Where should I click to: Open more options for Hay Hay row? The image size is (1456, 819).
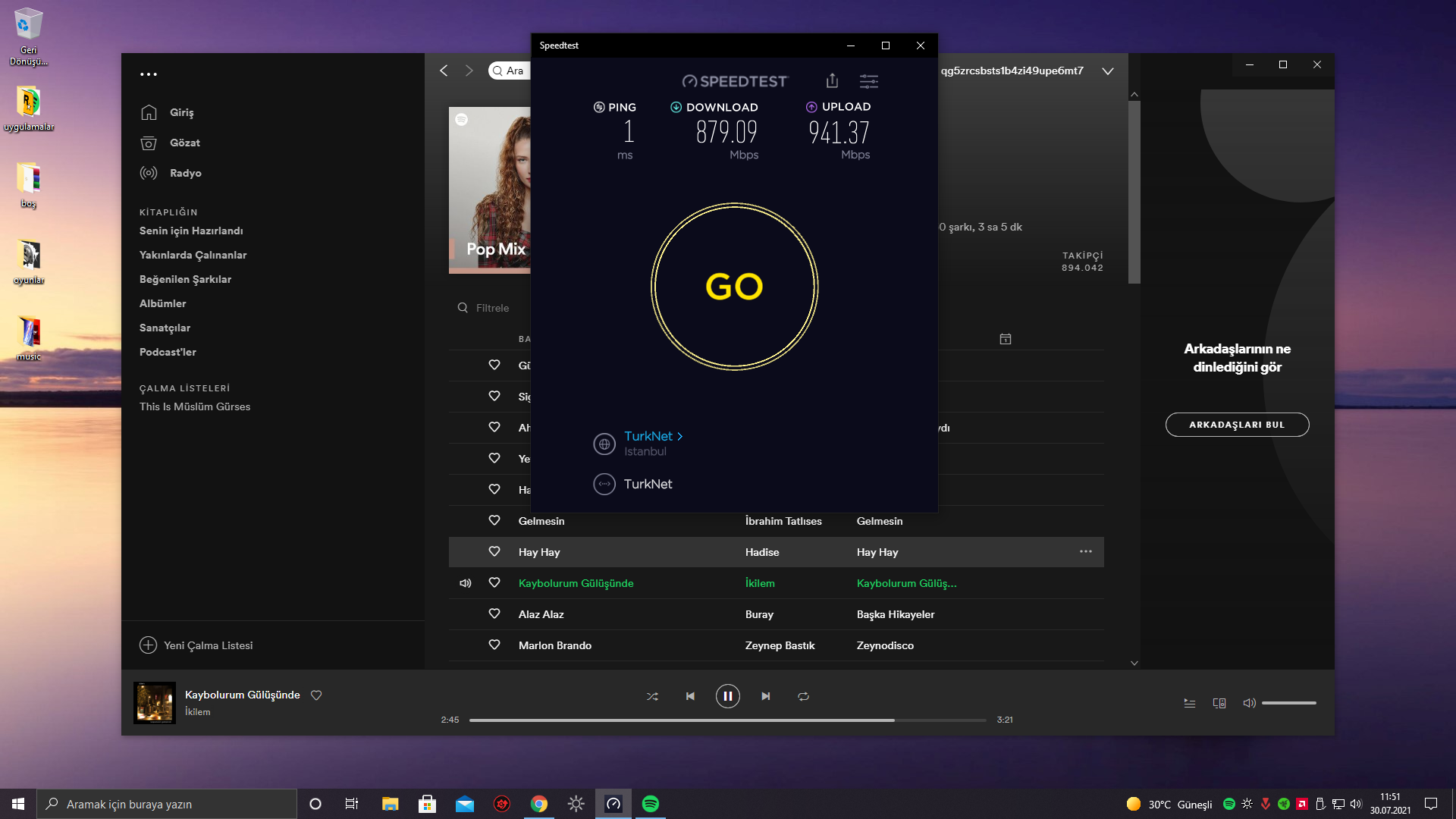(1086, 551)
